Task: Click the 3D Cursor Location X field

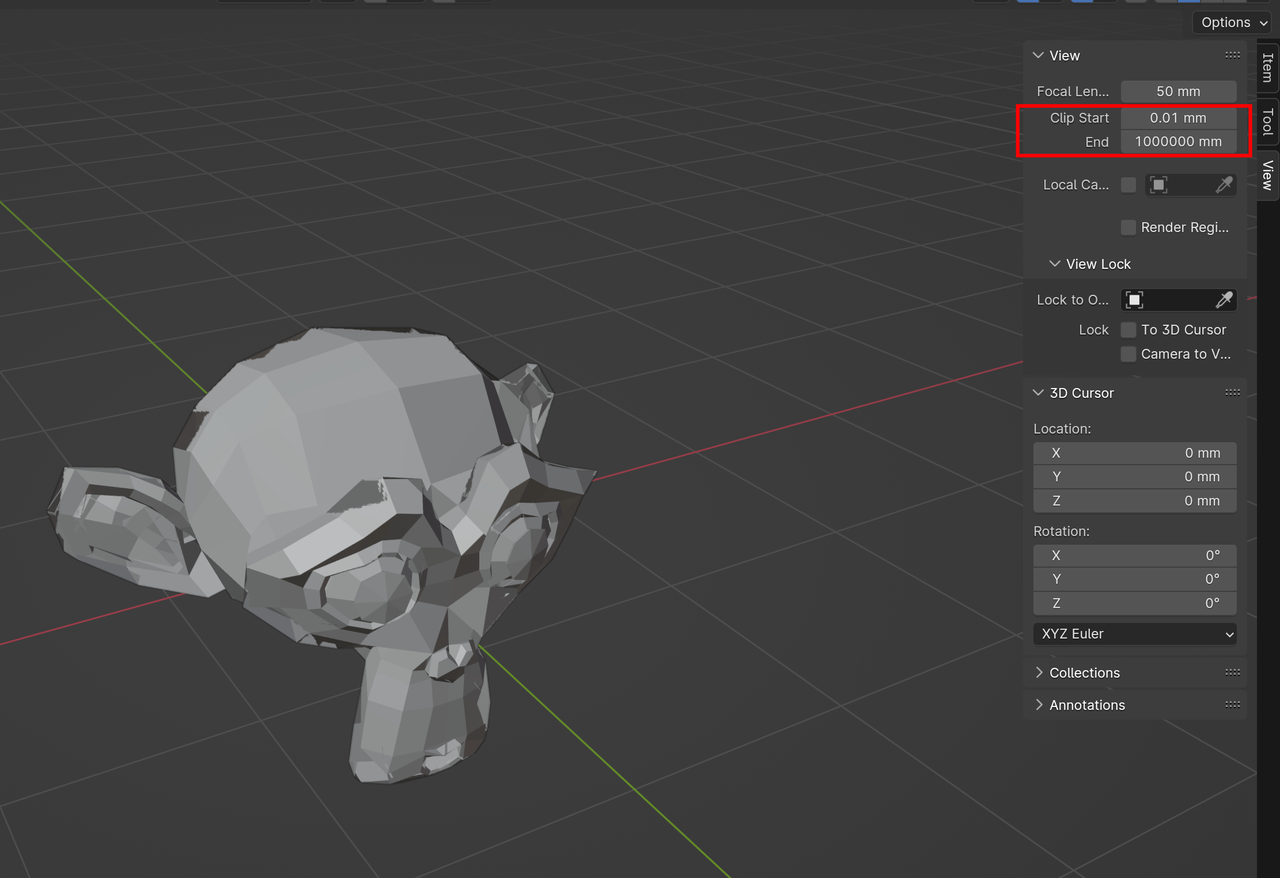Action: (x=1135, y=453)
